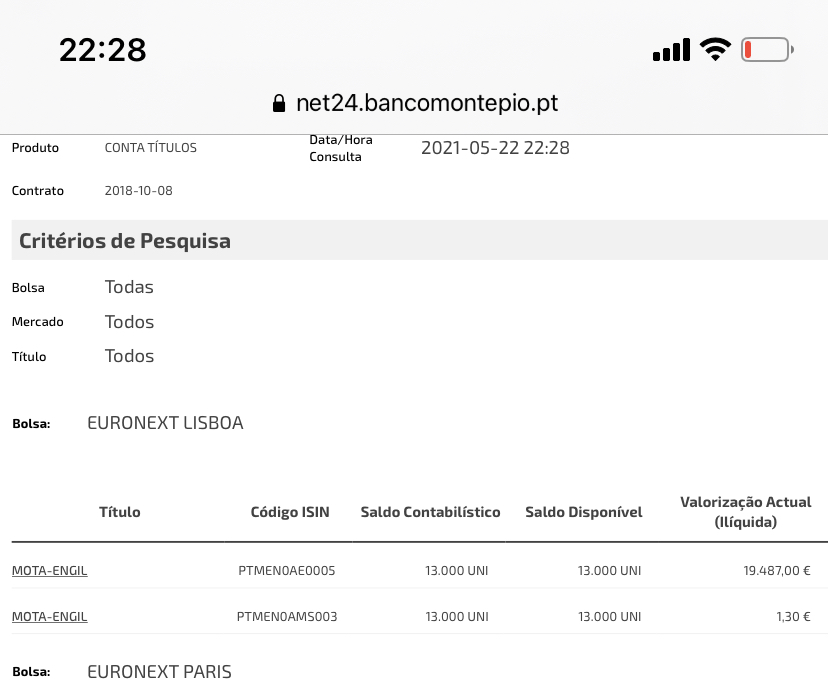
Task: Click the EURONEXT LISBOA exchange label
Action: (165, 423)
